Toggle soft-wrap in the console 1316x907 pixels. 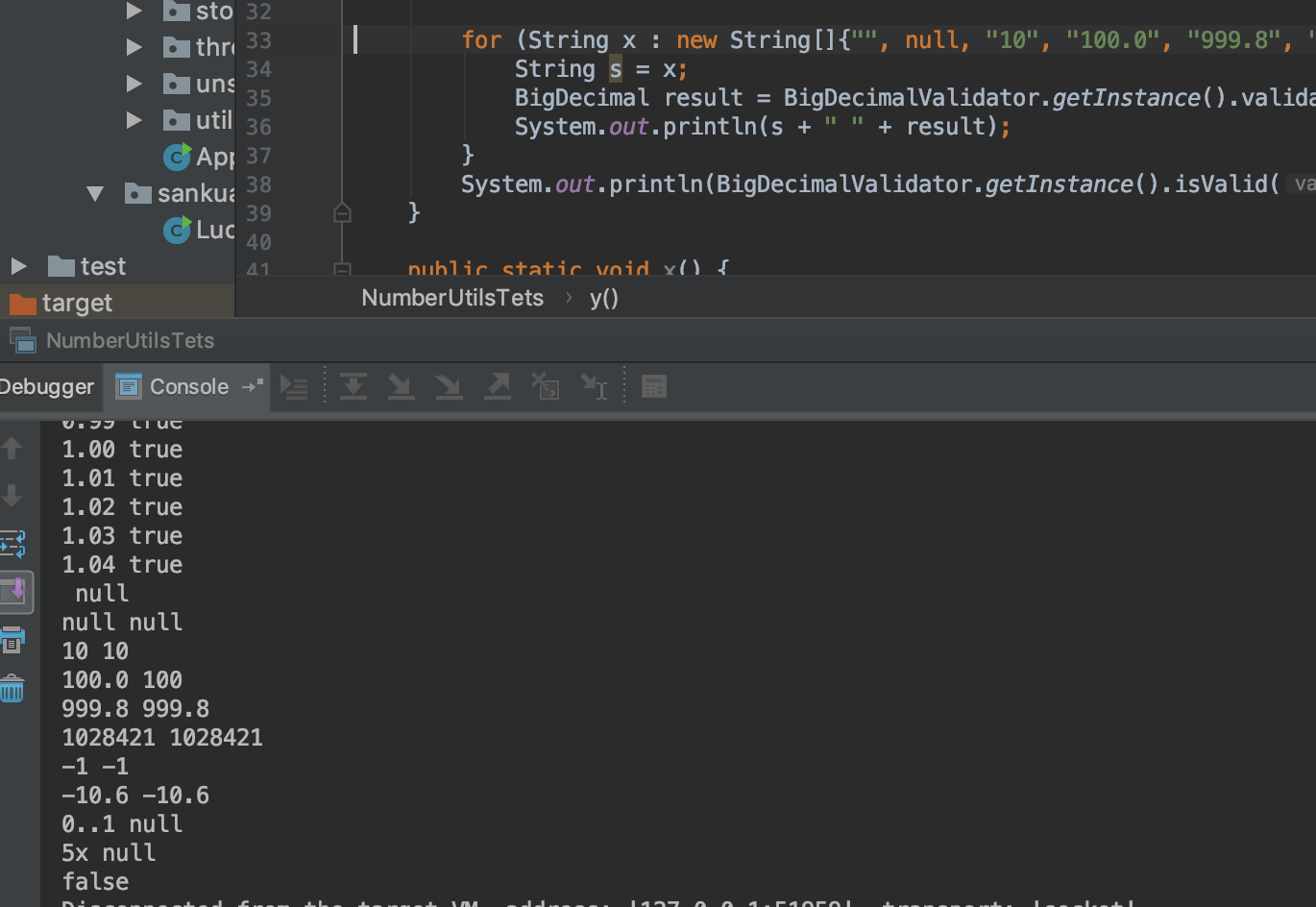click(12, 544)
